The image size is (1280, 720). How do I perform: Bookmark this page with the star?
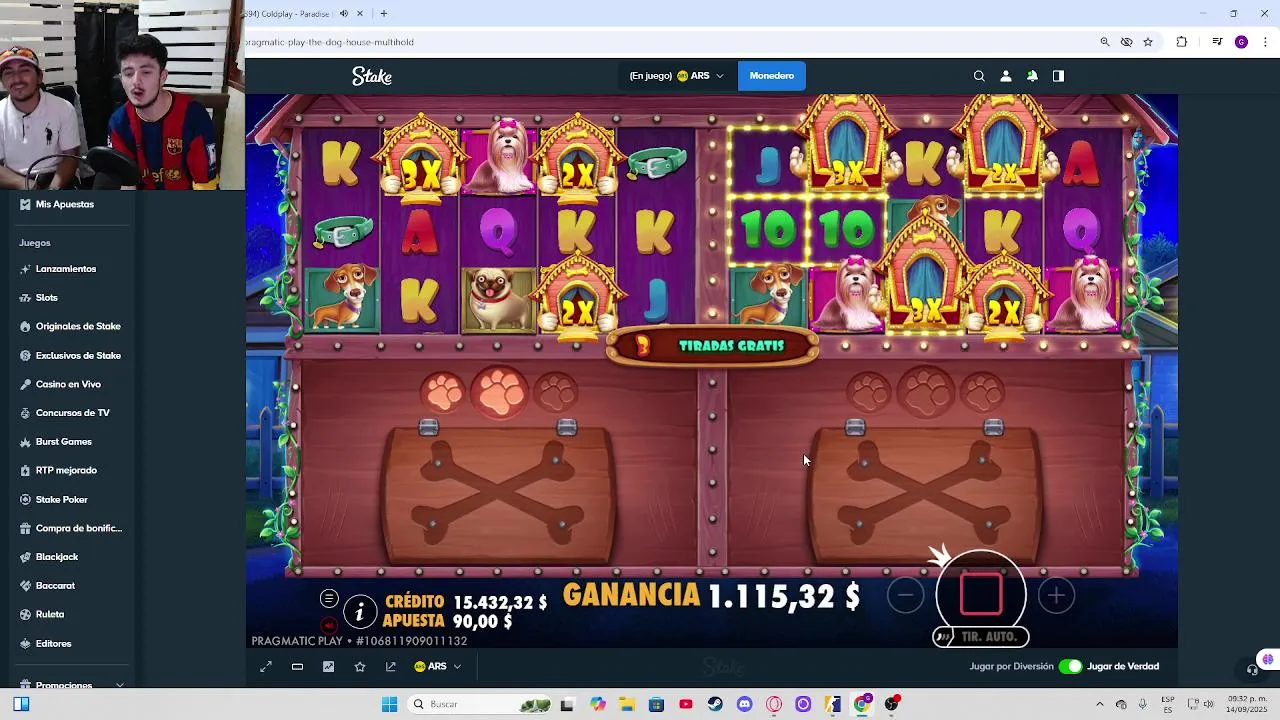pos(1148,42)
